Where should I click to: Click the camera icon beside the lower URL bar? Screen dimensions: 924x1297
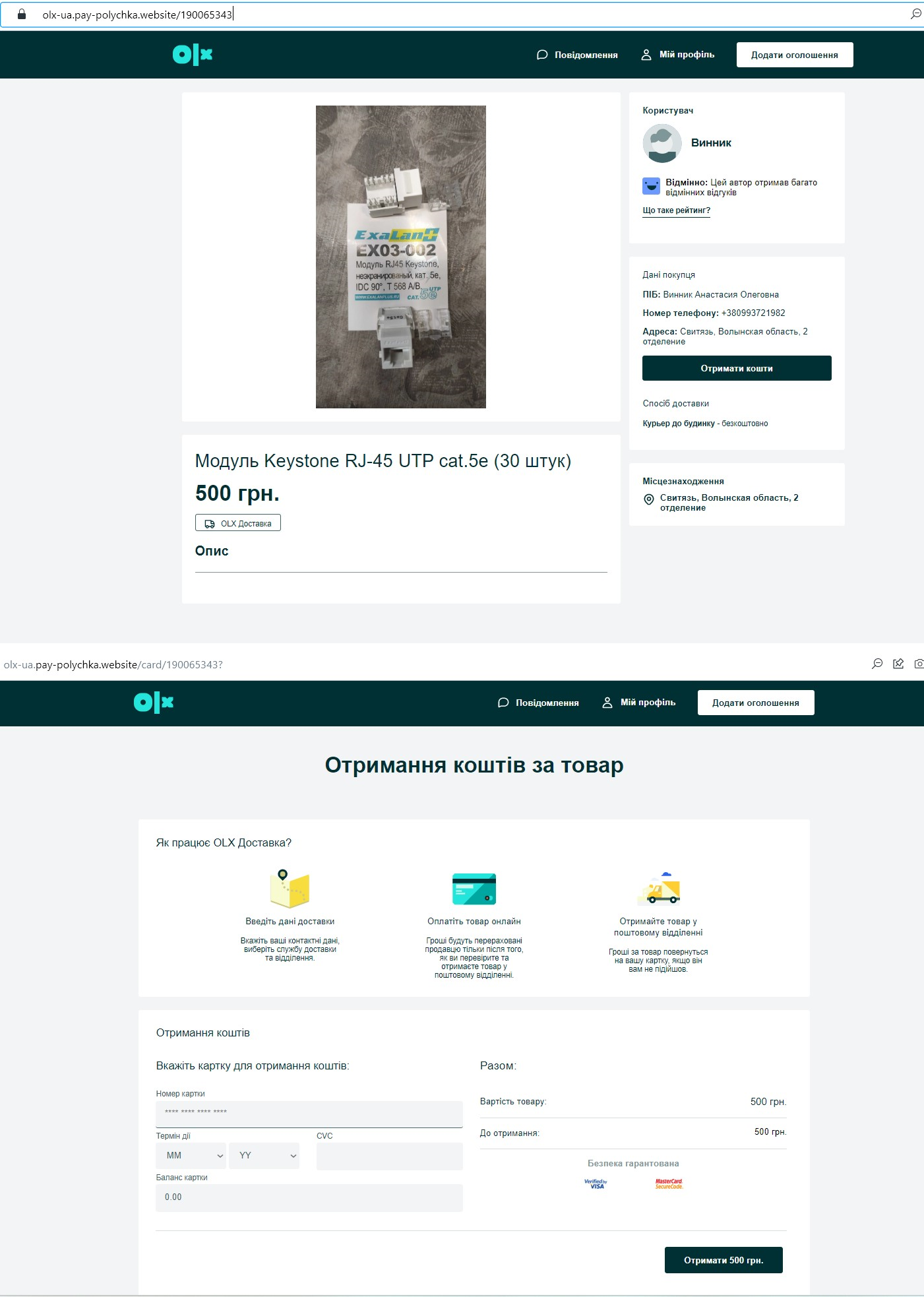pyautogui.click(x=918, y=664)
